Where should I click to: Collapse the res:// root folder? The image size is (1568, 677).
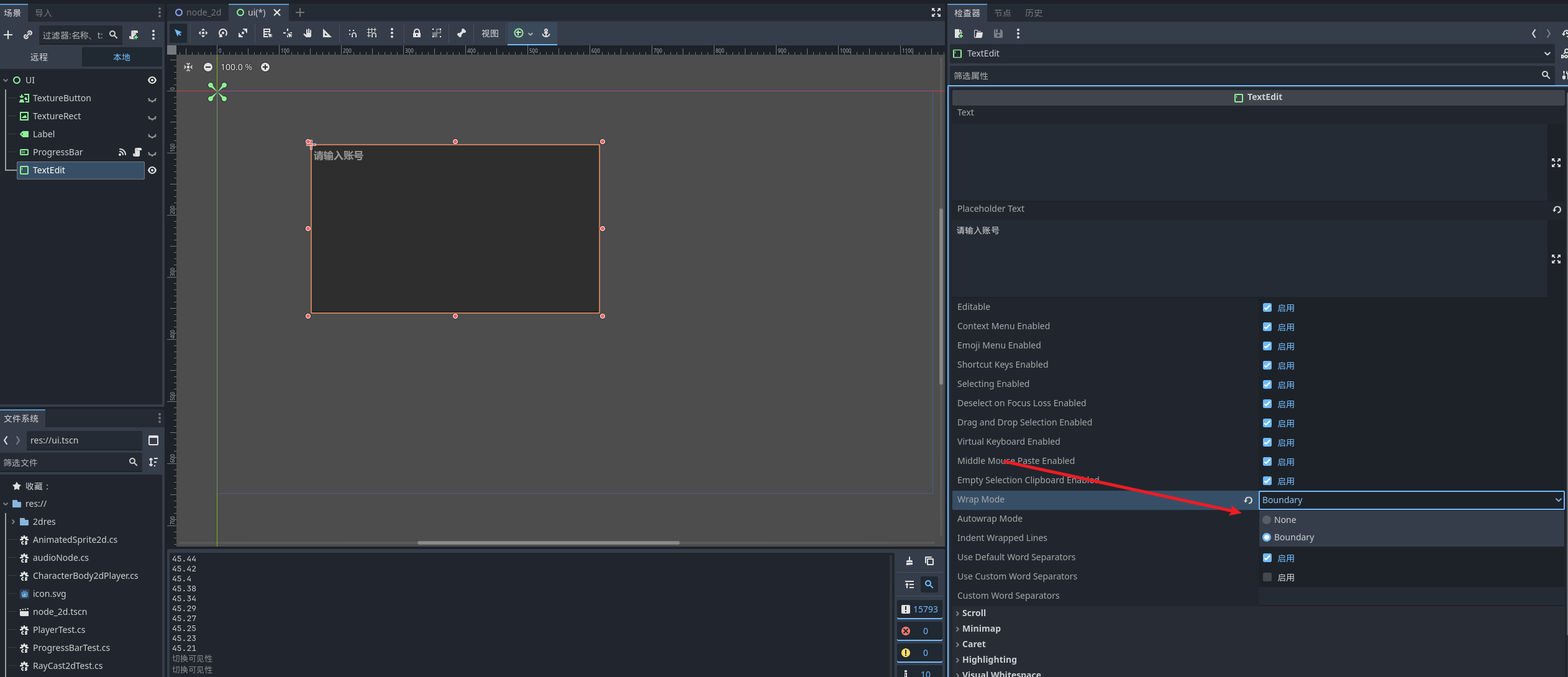click(x=6, y=504)
